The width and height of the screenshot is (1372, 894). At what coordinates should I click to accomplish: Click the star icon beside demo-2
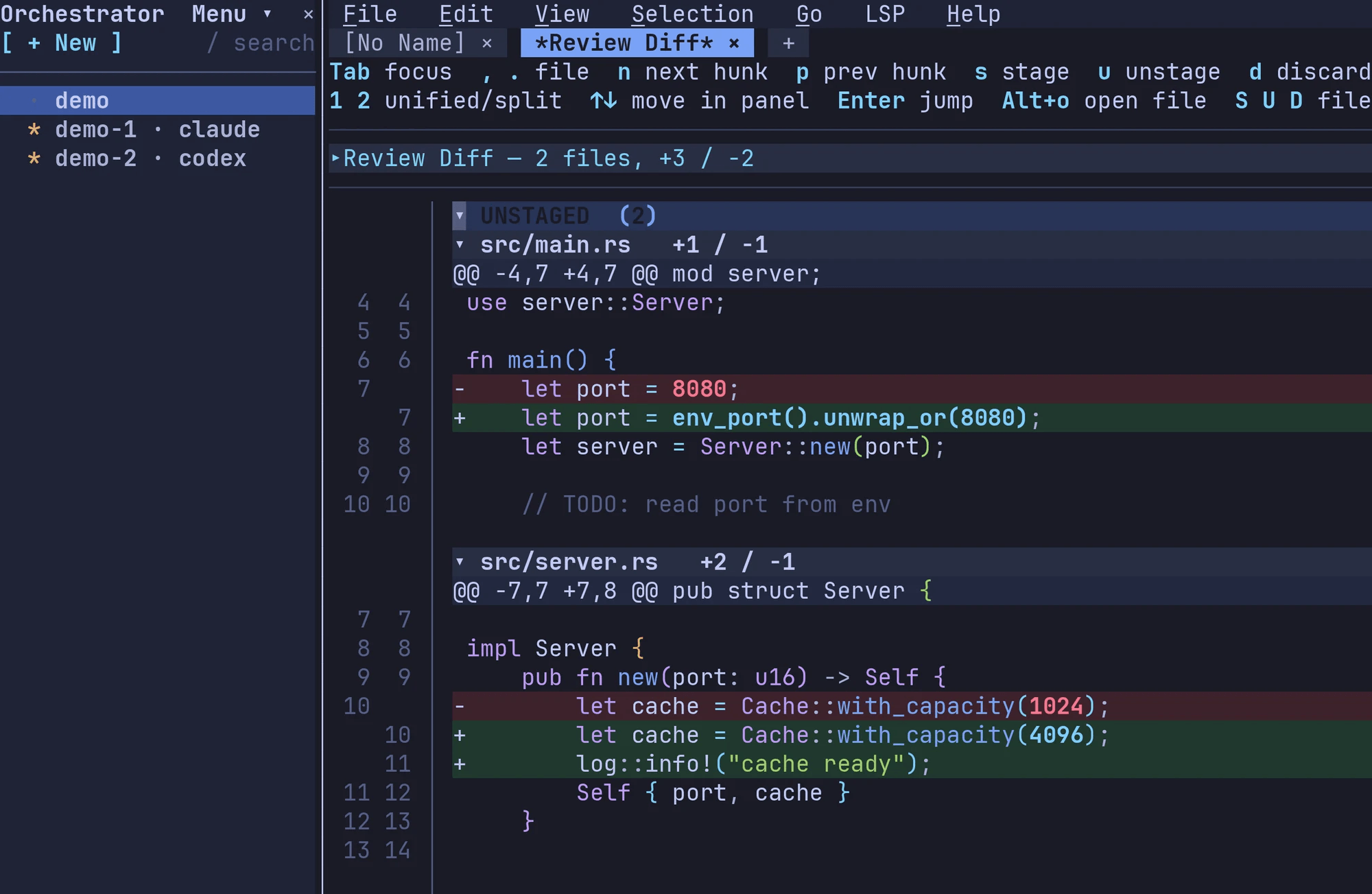click(34, 158)
